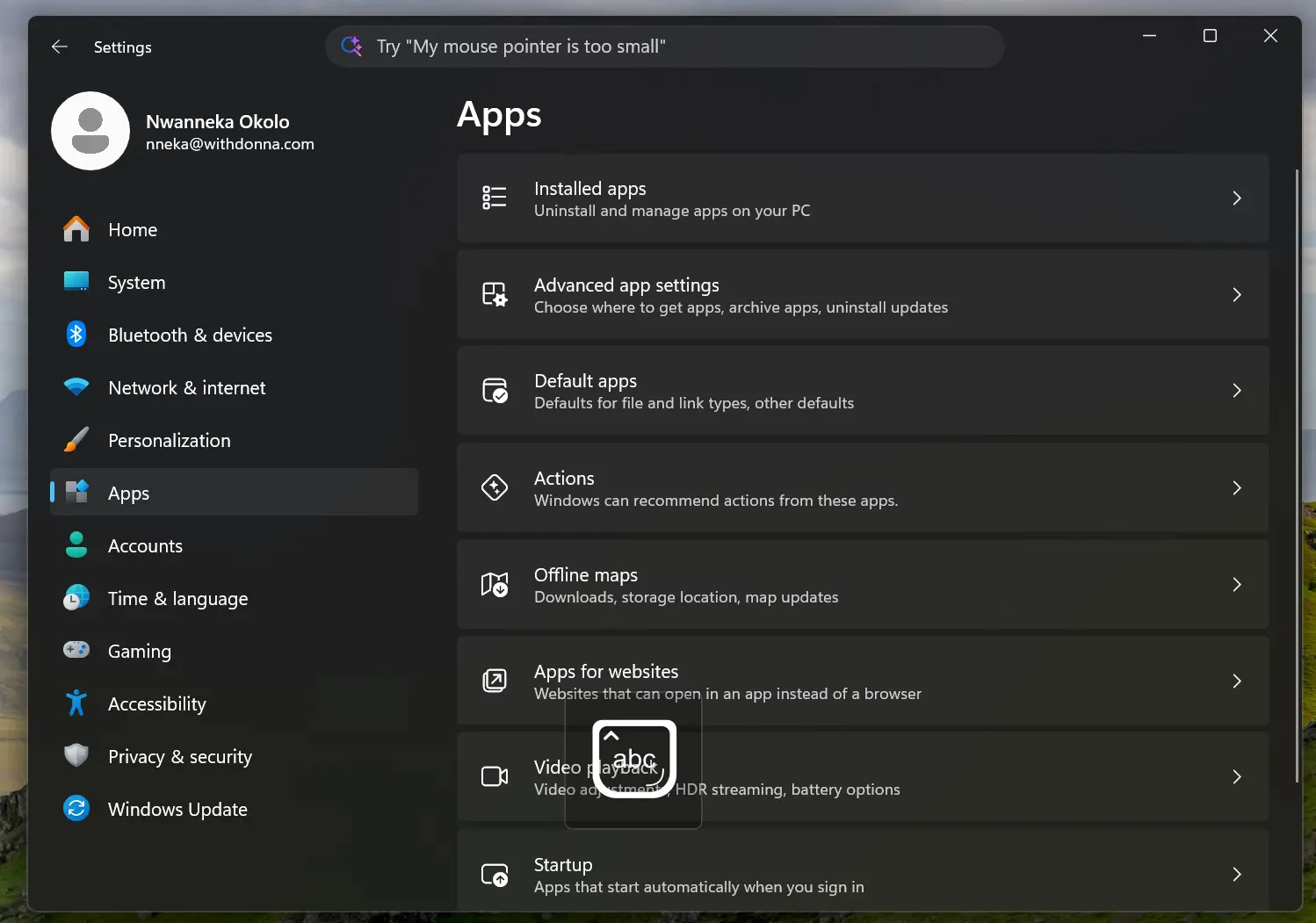Expand Installed apps with its chevron
1316x923 pixels.
1237,198
